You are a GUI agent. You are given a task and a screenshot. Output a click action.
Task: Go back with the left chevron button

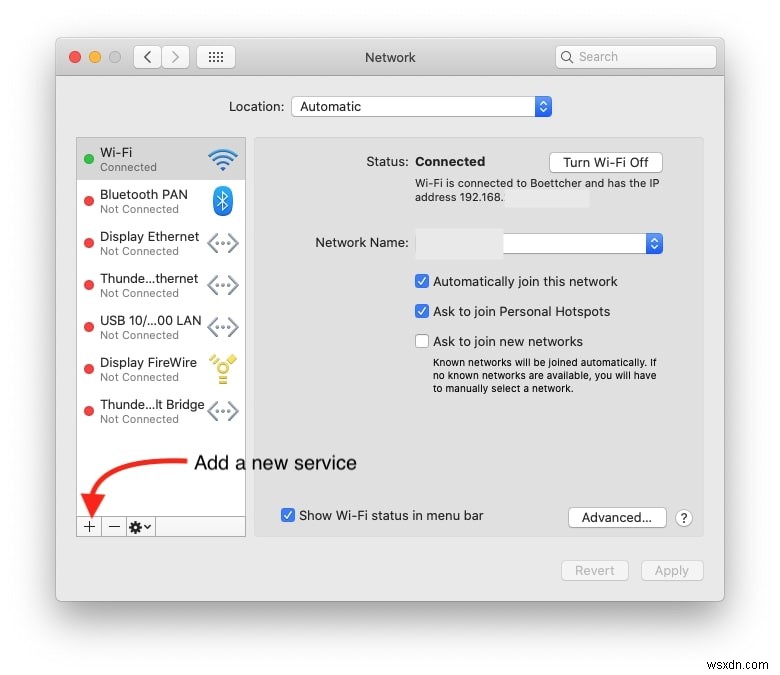tap(147, 57)
